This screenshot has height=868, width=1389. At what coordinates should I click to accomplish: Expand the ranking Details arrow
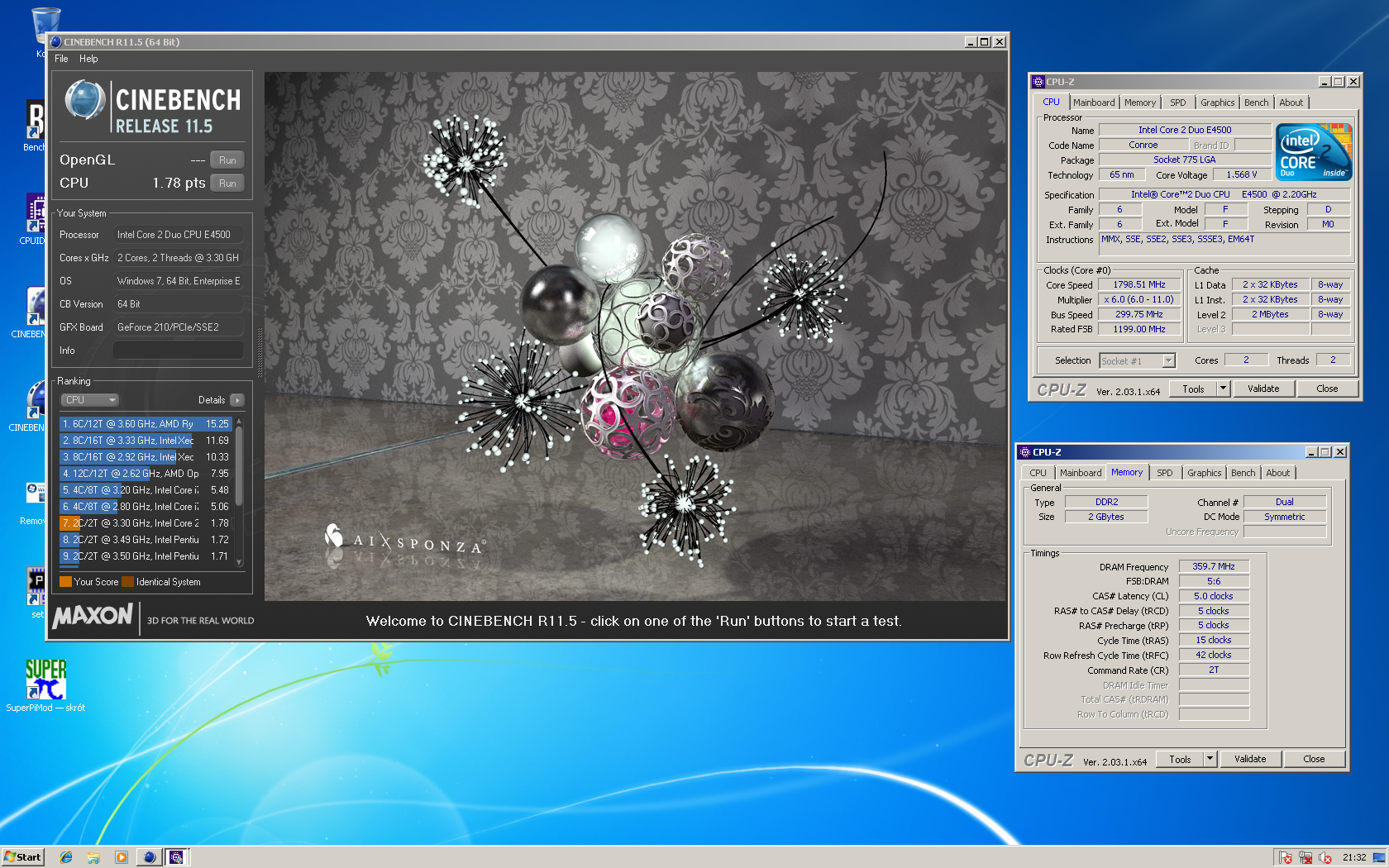[237, 400]
